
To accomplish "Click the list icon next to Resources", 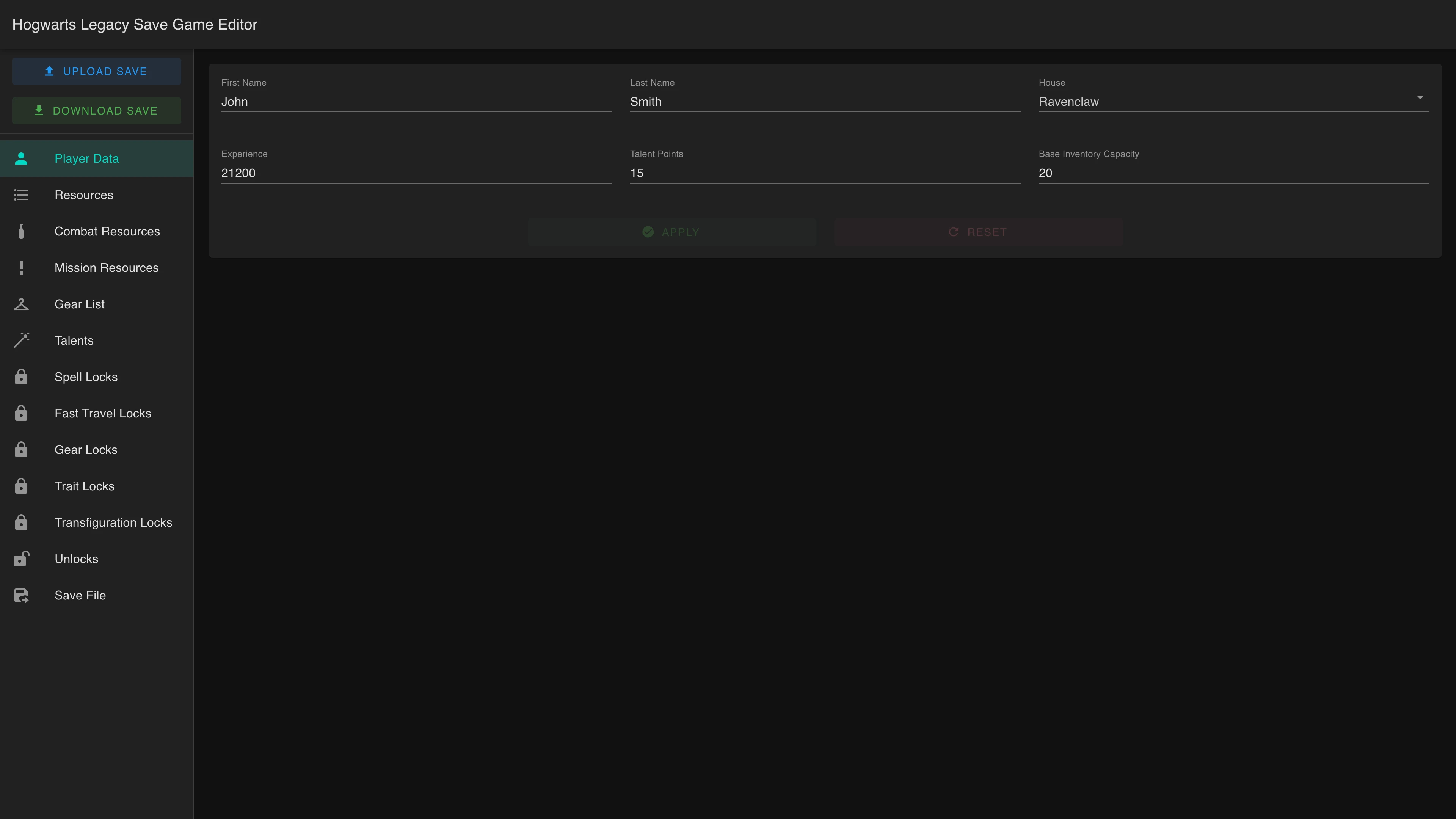I will [x=21, y=195].
